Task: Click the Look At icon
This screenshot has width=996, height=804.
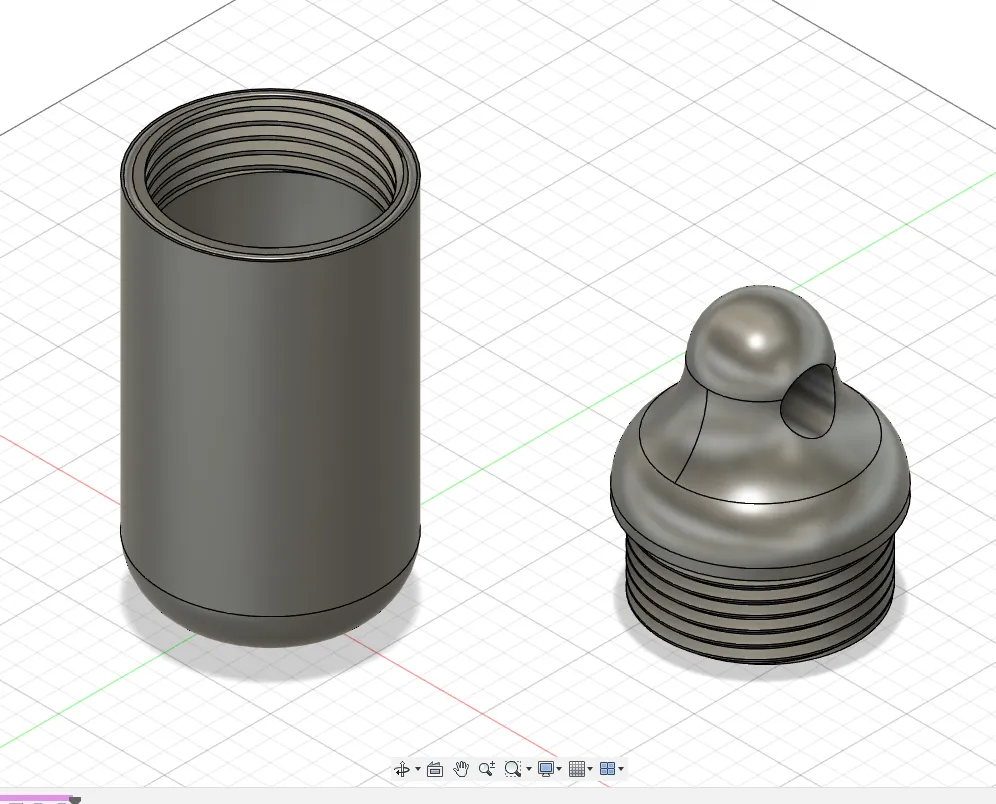Action: pyautogui.click(x=435, y=769)
